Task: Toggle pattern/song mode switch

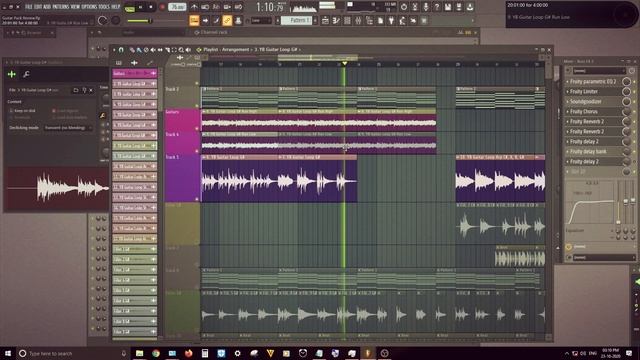Action: pos(130,8)
